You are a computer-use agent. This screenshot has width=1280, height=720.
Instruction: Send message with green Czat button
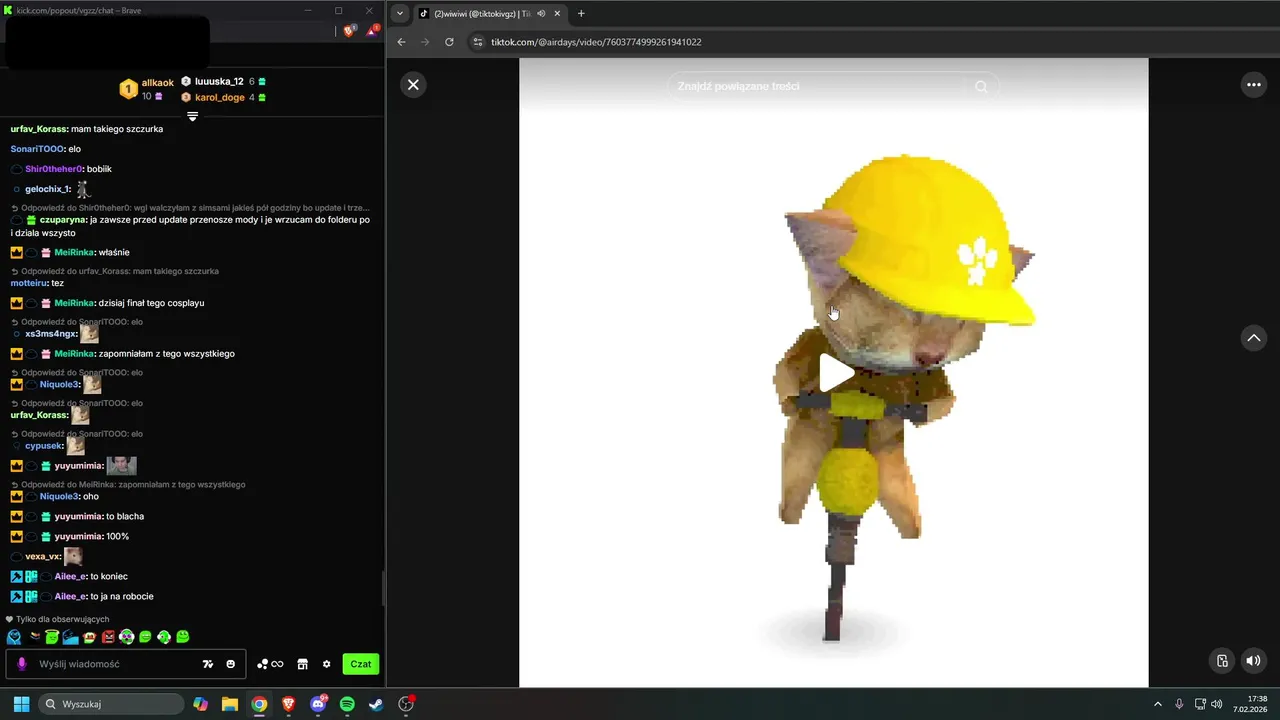click(x=361, y=664)
